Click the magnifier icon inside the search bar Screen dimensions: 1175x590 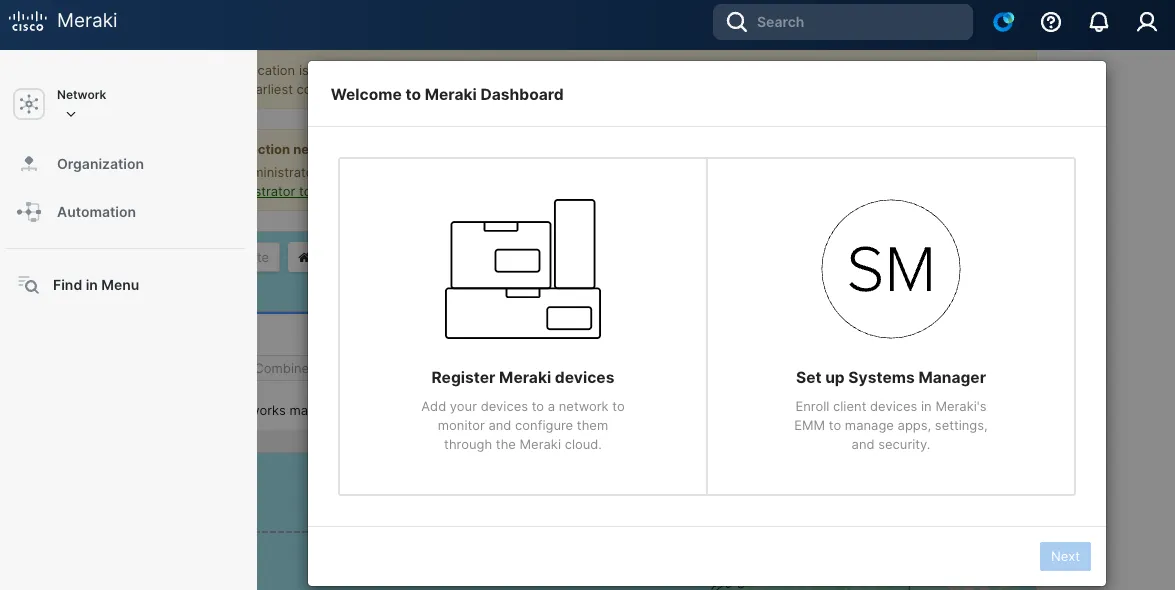[x=736, y=21]
